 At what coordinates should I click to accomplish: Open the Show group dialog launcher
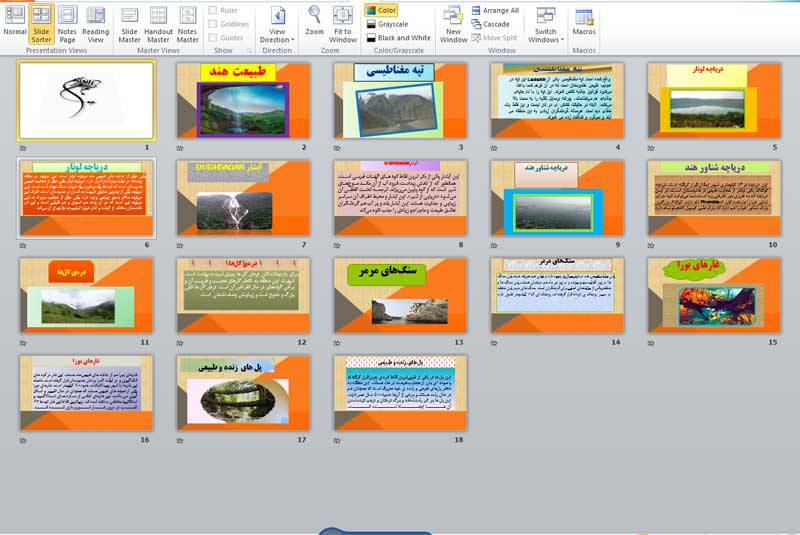tap(249, 50)
